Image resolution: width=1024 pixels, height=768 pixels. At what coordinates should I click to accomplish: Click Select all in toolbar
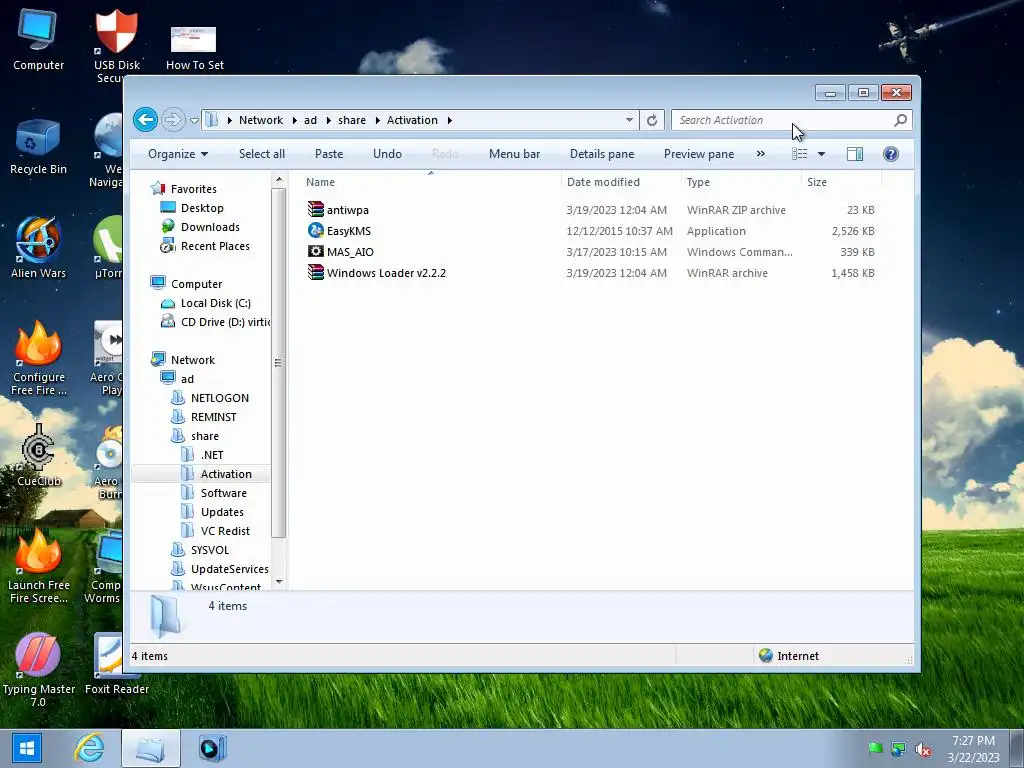click(x=262, y=154)
